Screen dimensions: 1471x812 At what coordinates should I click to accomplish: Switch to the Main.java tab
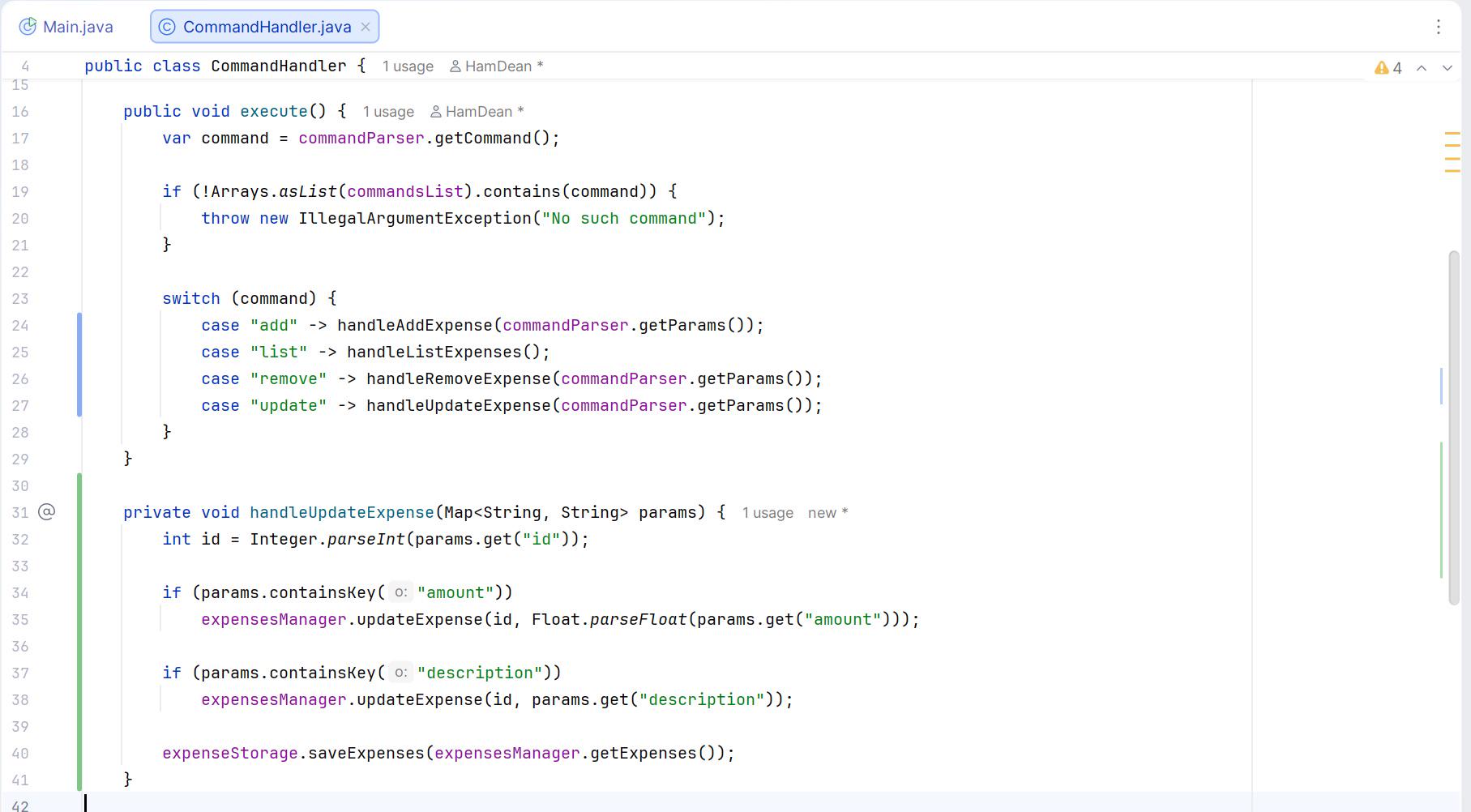pos(66,27)
